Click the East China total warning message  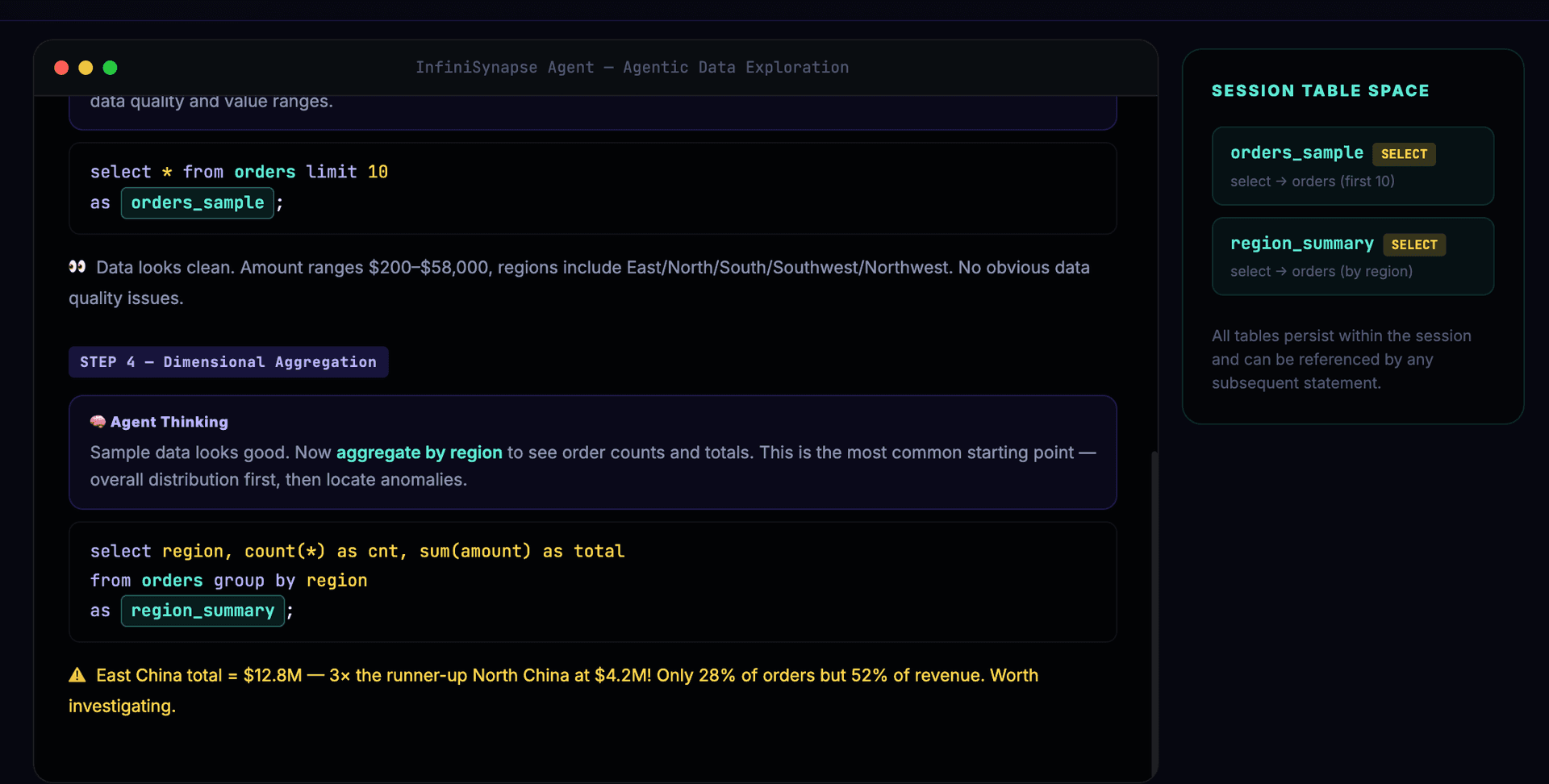point(565,676)
